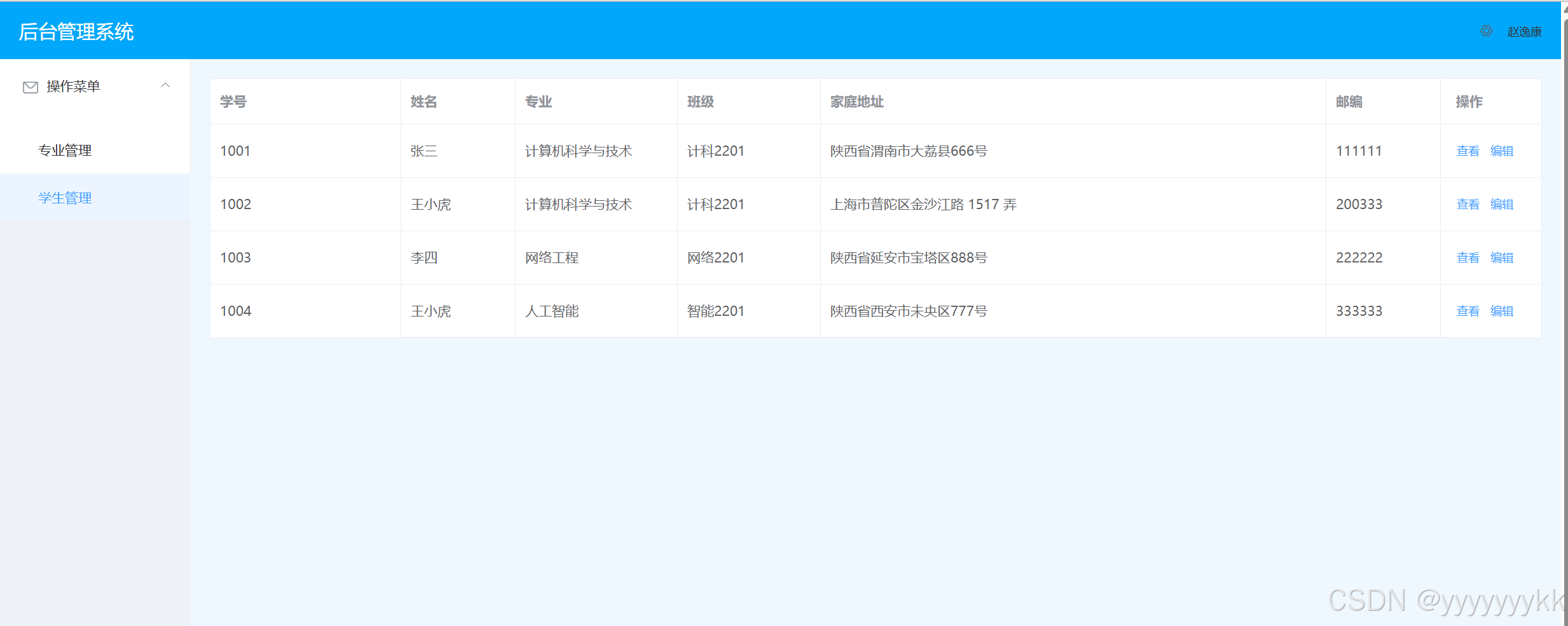Open the settings gear icon in header
This screenshot has width=1568, height=626.
click(x=1486, y=31)
